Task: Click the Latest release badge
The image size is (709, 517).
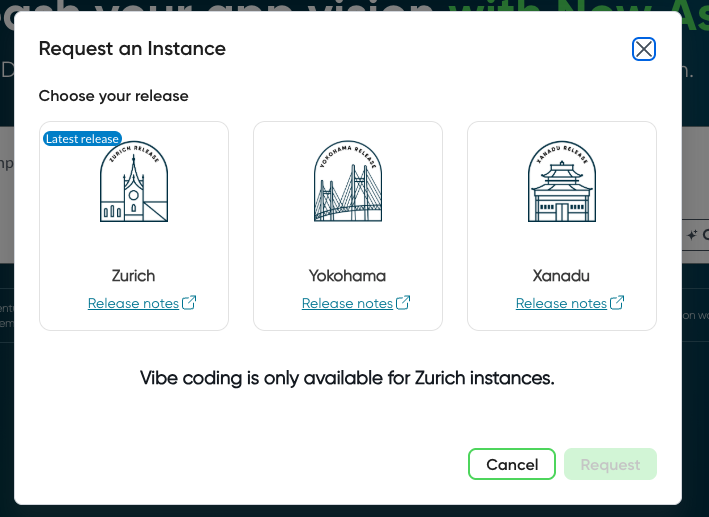Action: pyautogui.click(x=82, y=138)
